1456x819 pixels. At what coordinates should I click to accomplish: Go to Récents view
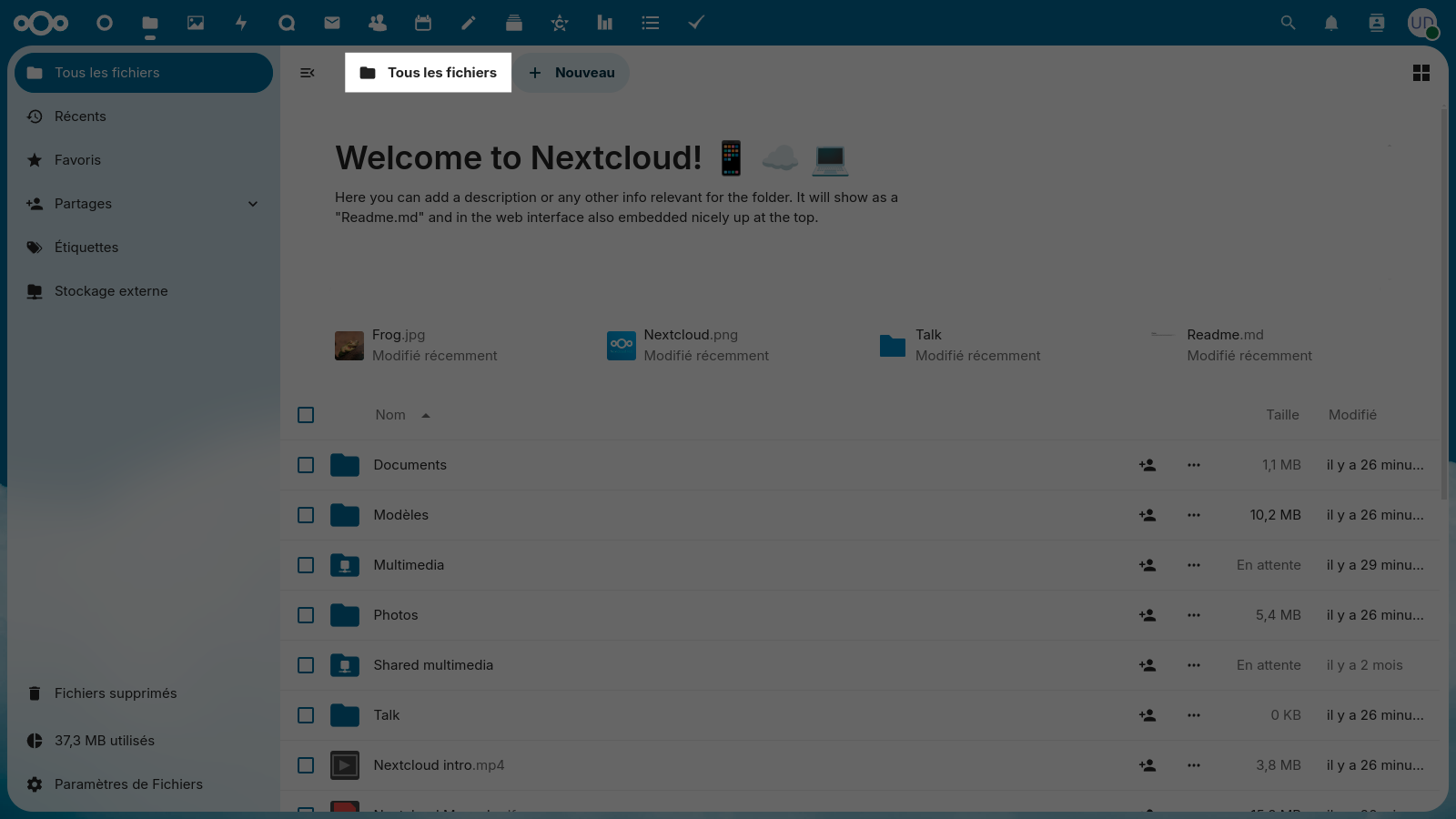click(x=144, y=116)
